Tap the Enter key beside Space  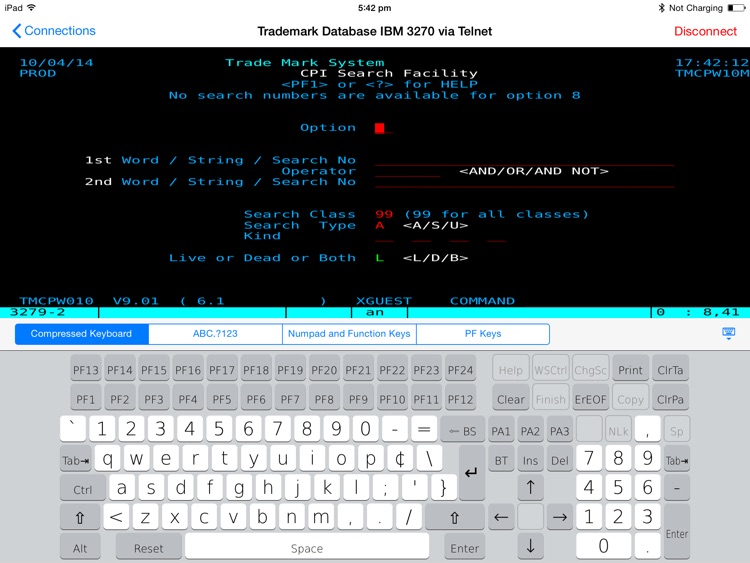(x=464, y=548)
